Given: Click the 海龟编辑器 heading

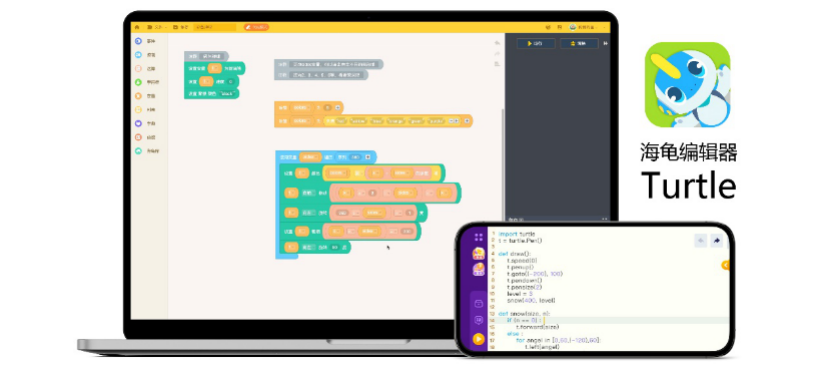Looking at the screenshot, I should coord(688,153).
